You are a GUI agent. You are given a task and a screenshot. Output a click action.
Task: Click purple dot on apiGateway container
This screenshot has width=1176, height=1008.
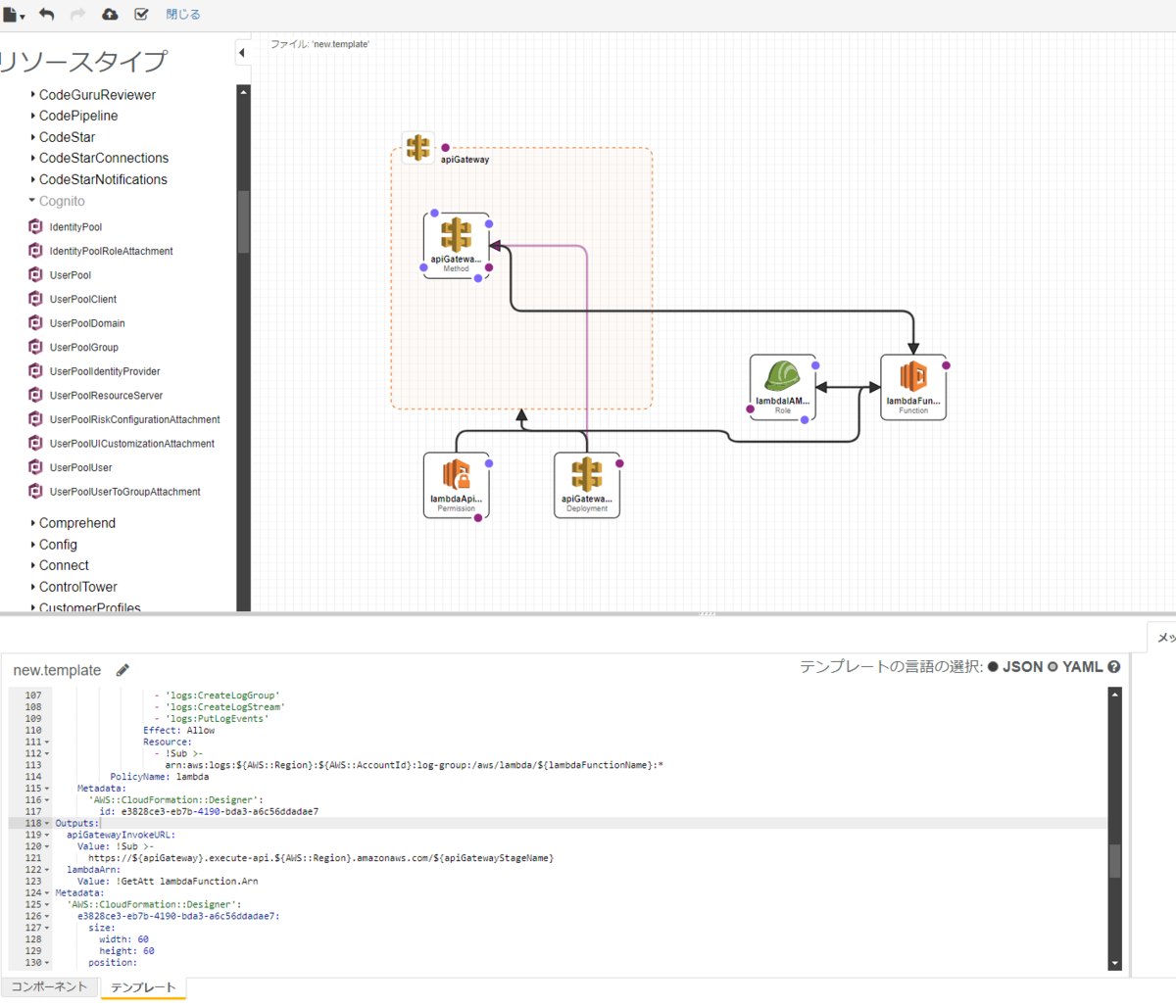pyautogui.click(x=445, y=148)
